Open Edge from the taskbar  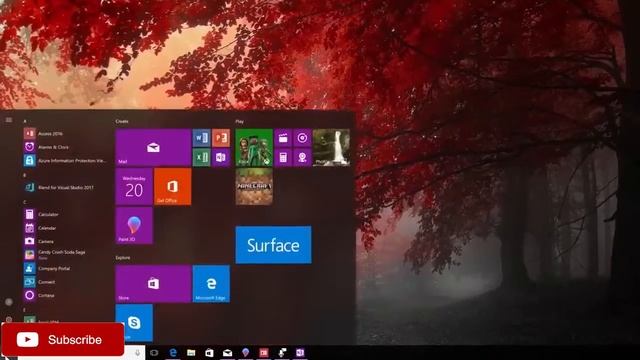(173, 353)
